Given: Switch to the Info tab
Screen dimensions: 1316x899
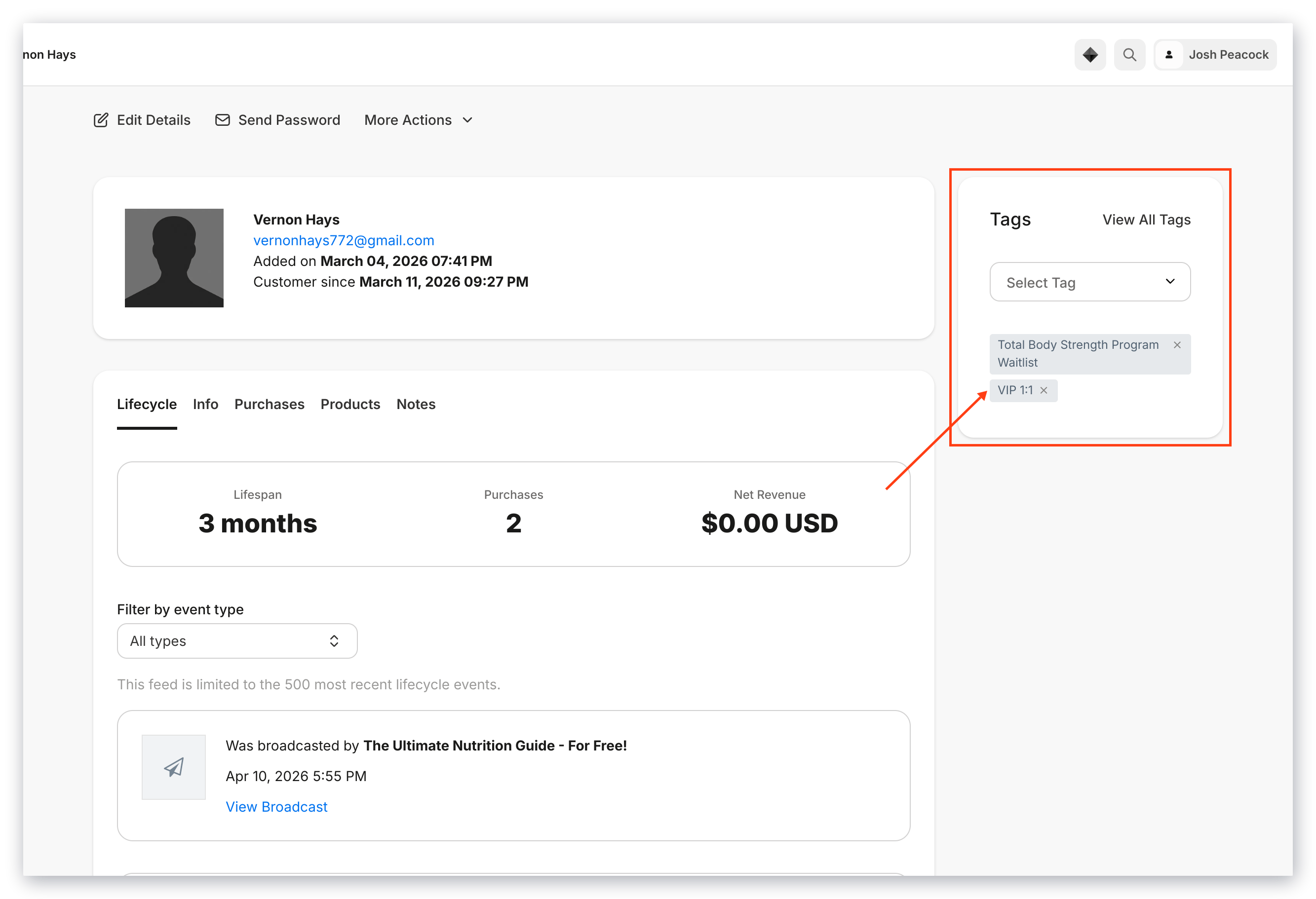Looking at the screenshot, I should pos(205,404).
